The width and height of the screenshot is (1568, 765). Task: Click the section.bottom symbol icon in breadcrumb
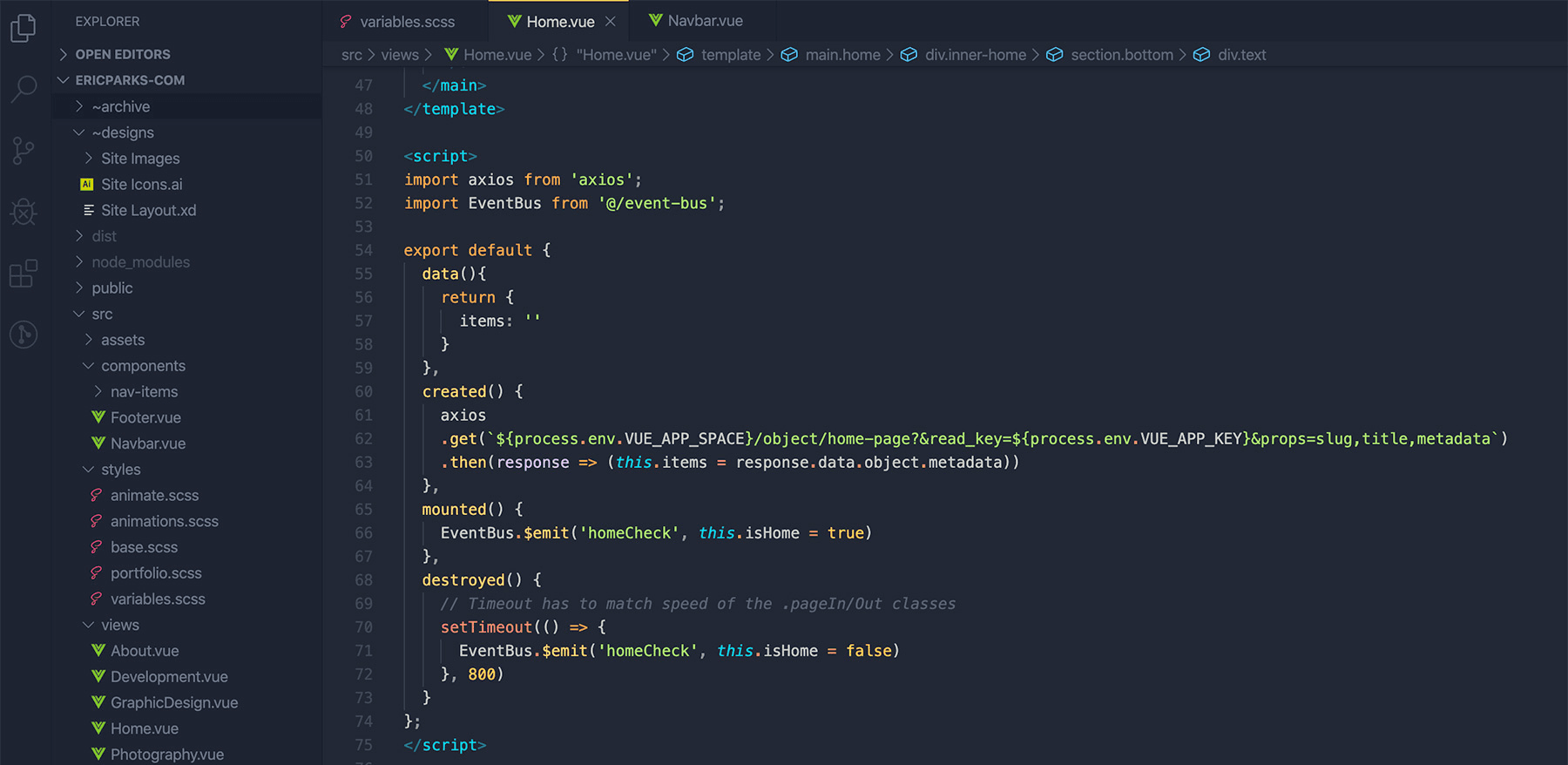1055,55
